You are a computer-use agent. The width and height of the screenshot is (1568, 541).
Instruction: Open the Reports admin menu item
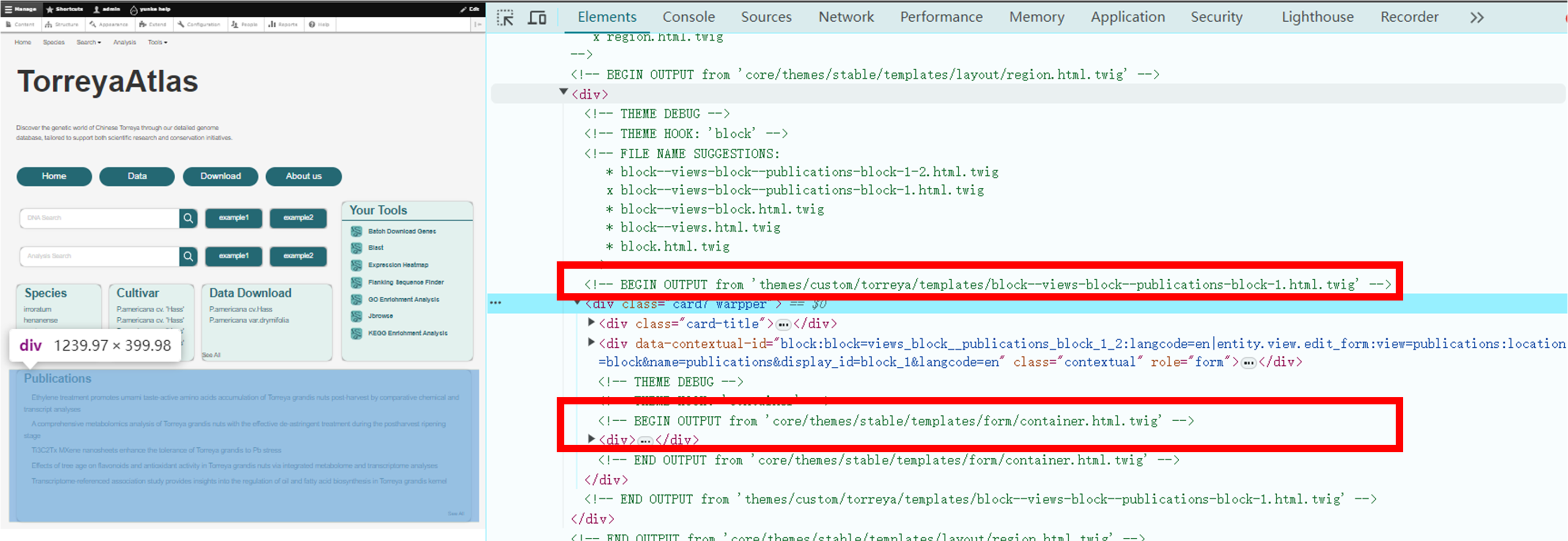pos(284,24)
